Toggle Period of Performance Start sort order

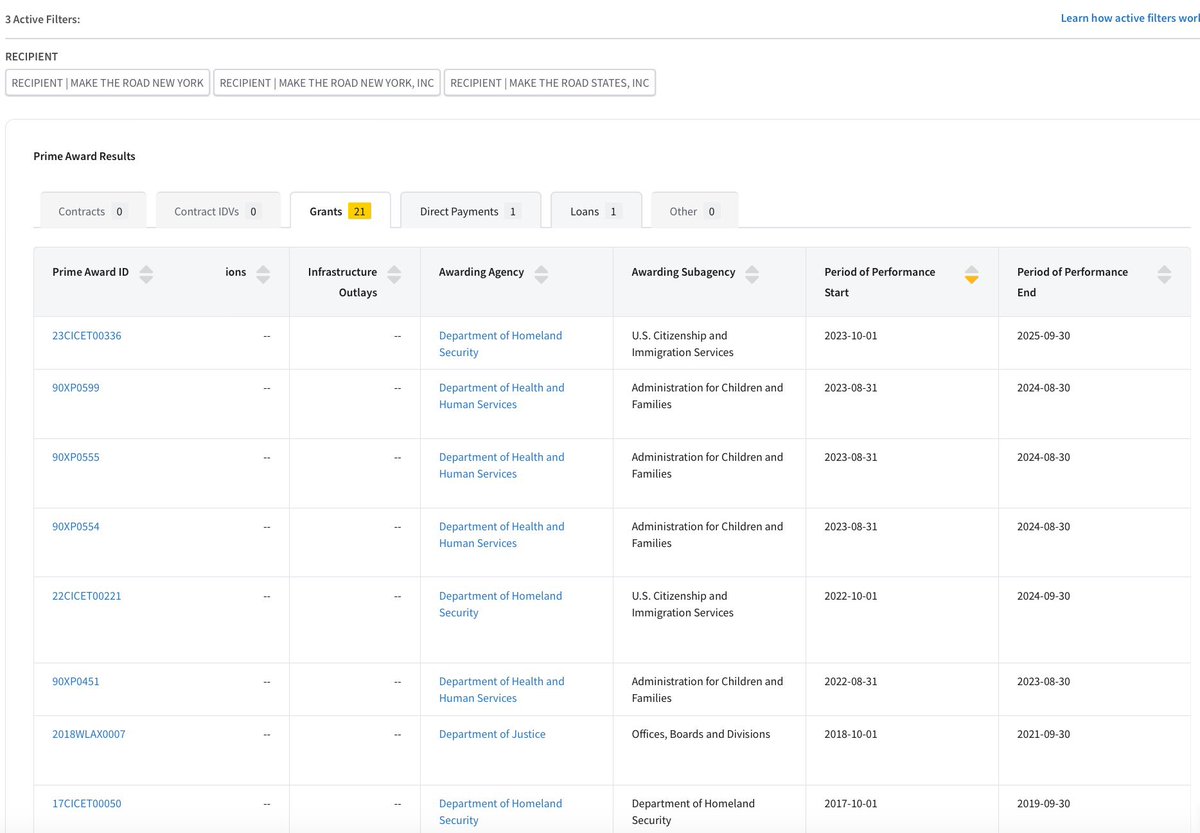(971, 274)
